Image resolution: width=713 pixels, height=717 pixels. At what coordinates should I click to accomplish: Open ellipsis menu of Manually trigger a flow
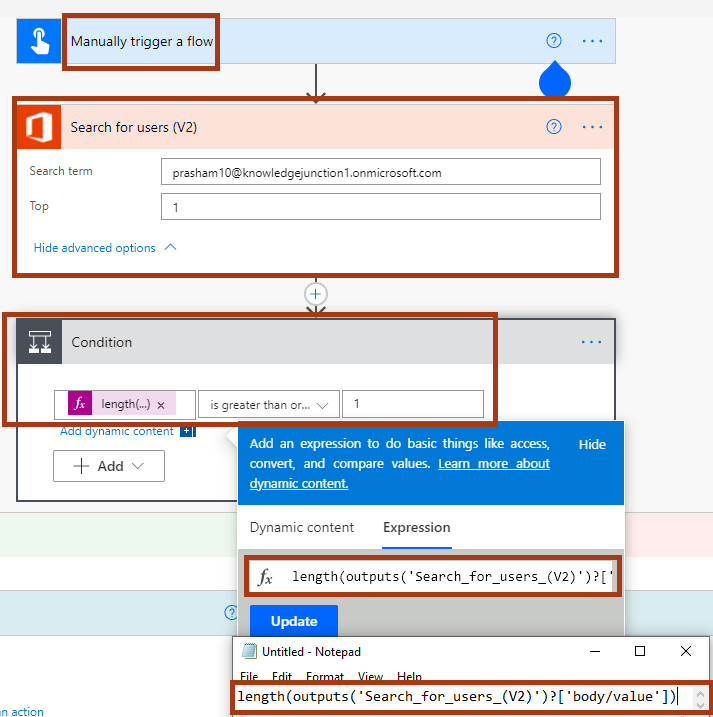[x=592, y=41]
